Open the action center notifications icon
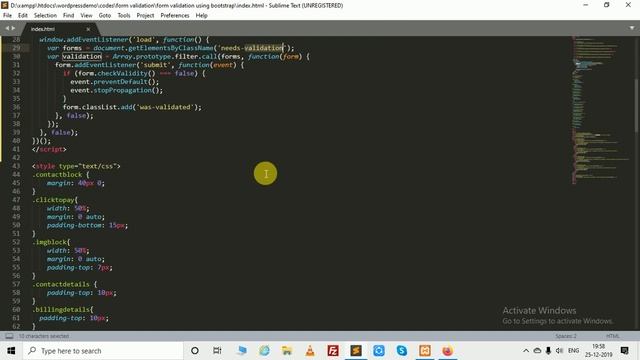Screen dimensions: 640x360 [x=624, y=351]
